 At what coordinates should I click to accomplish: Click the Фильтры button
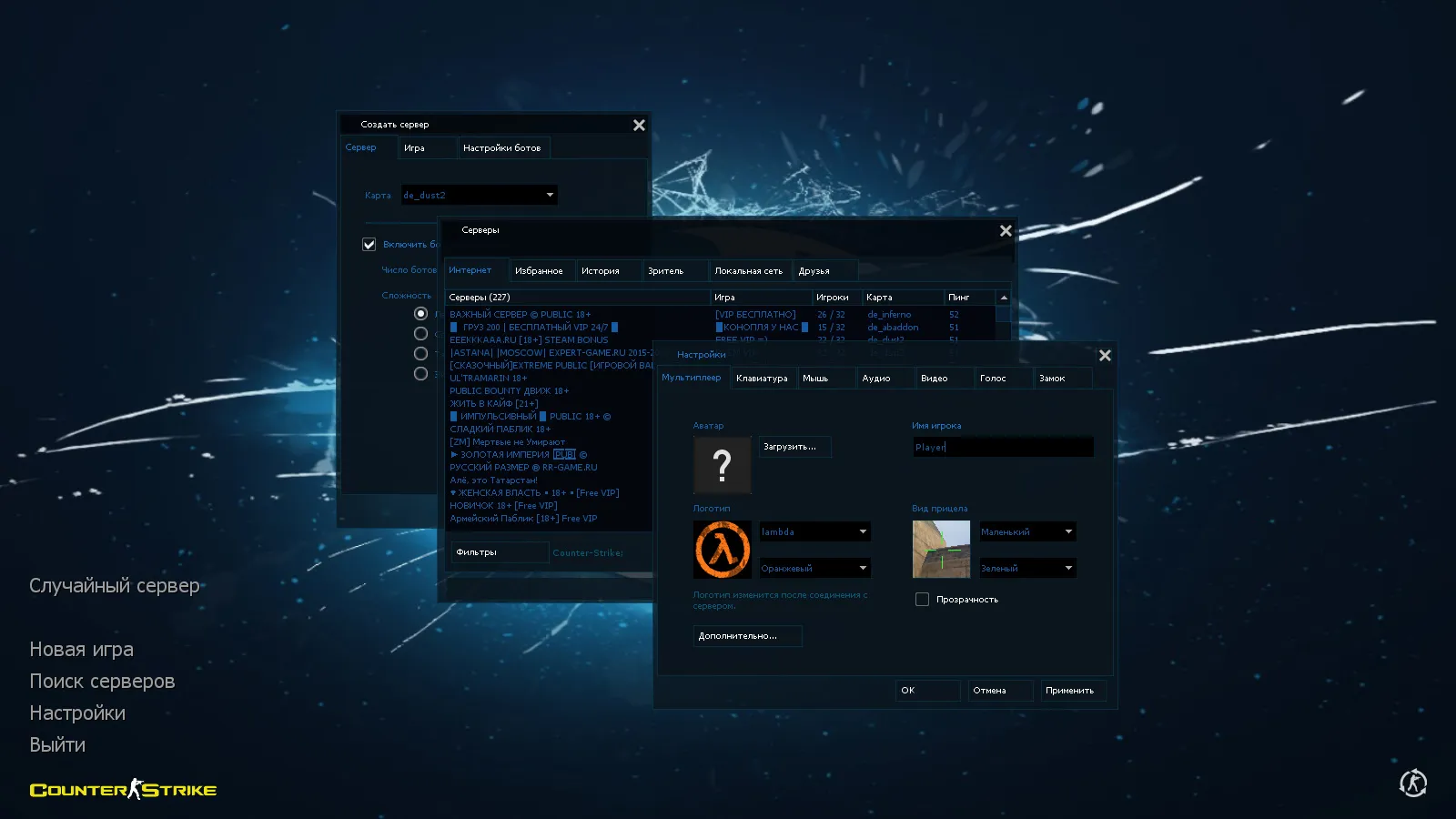(499, 551)
